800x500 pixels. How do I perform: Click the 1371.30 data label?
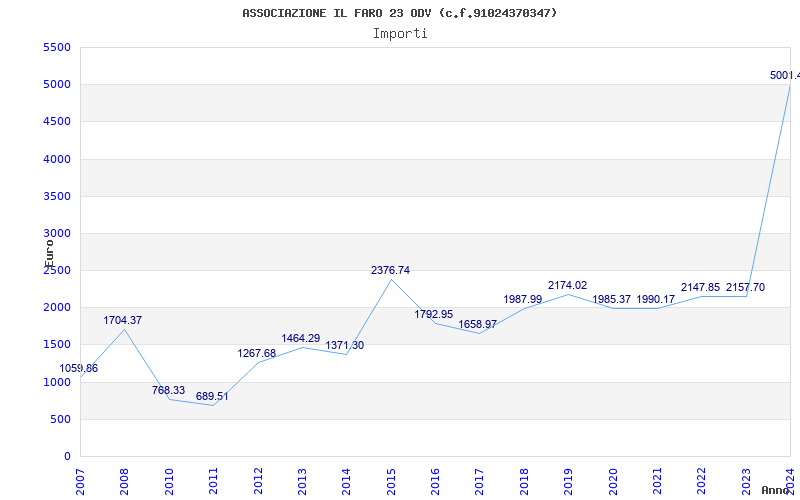coord(345,345)
